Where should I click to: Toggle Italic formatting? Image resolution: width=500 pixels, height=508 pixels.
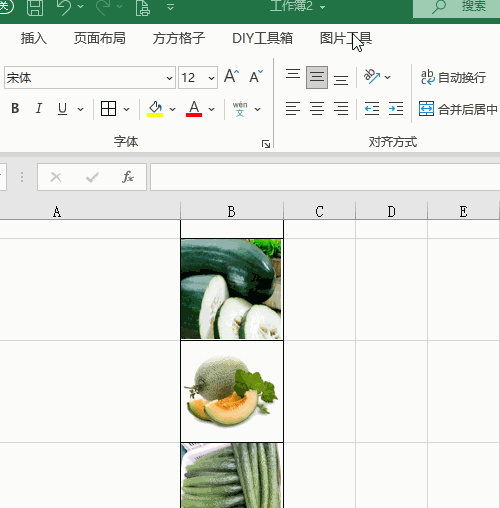39,108
